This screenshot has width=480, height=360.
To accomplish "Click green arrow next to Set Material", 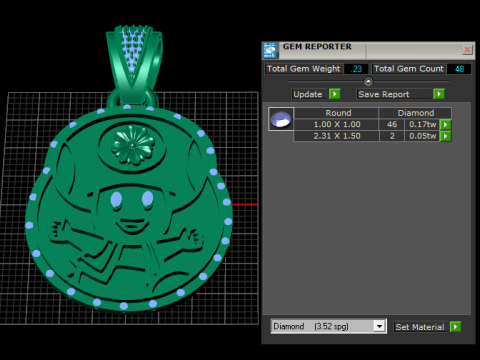I will pos(455,327).
